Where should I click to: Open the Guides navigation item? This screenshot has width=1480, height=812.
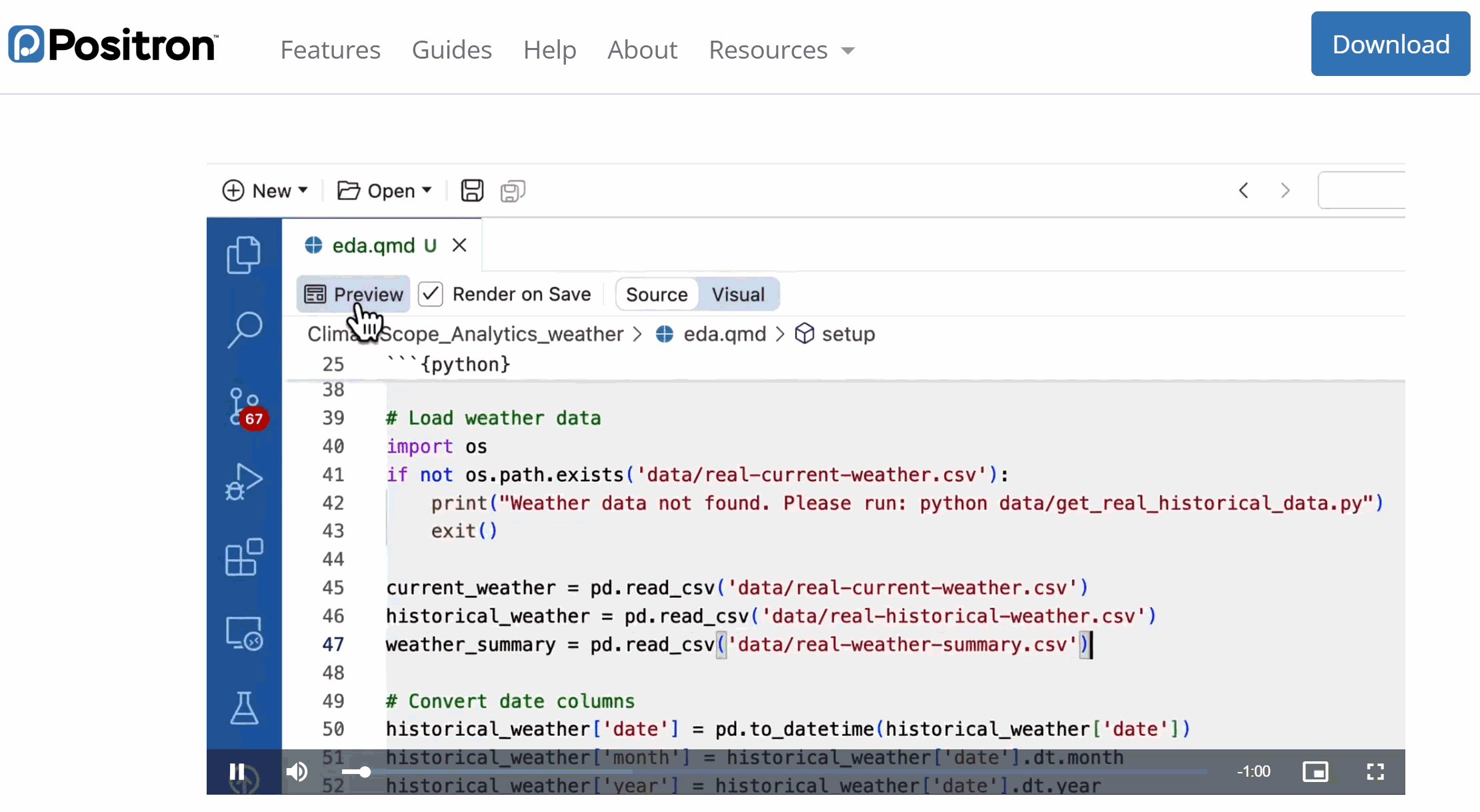[x=451, y=50]
